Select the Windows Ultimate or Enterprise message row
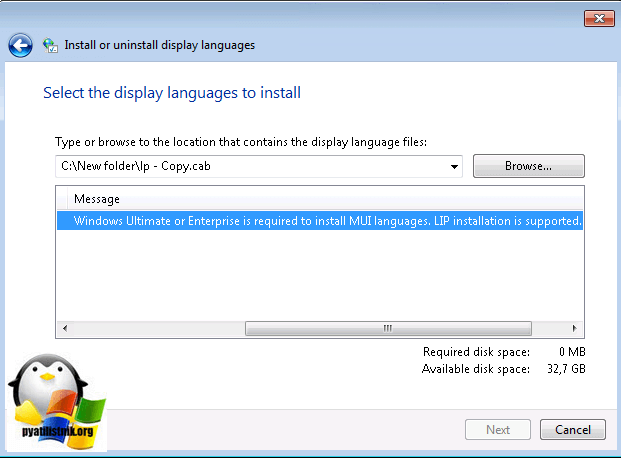This screenshot has width=621, height=458. pos(320,221)
